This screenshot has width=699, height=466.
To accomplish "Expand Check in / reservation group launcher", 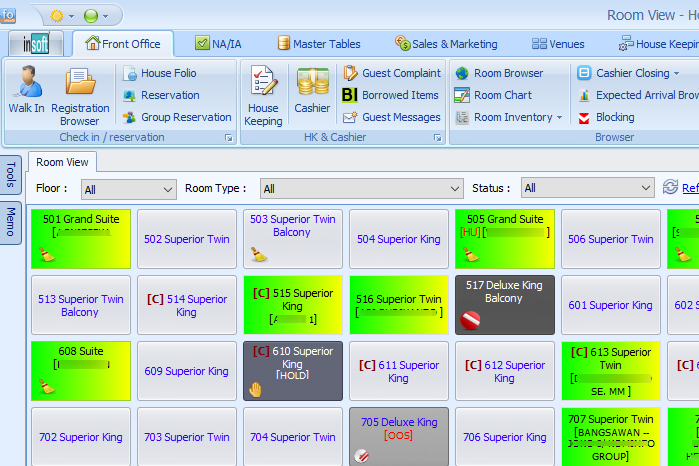I will point(228,137).
